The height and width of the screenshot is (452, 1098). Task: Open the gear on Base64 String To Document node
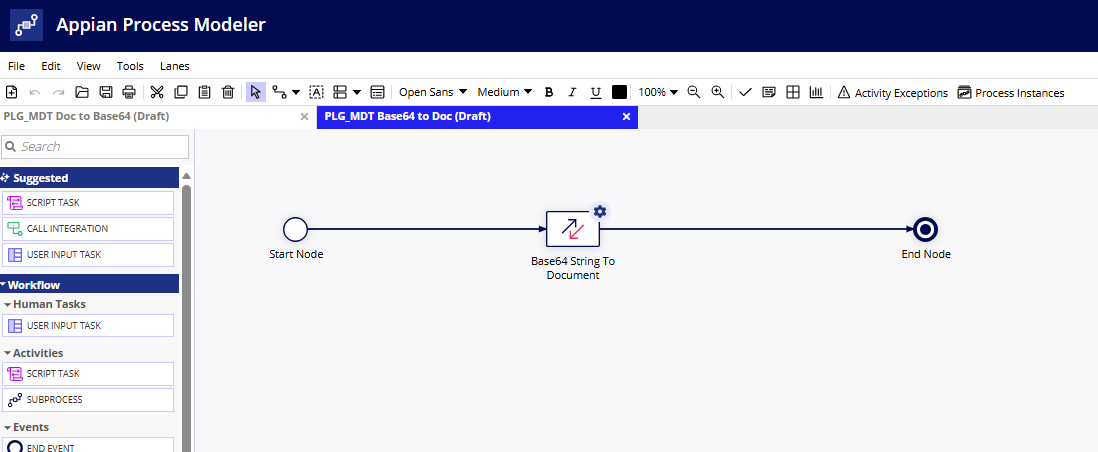[x=600, y=211]
